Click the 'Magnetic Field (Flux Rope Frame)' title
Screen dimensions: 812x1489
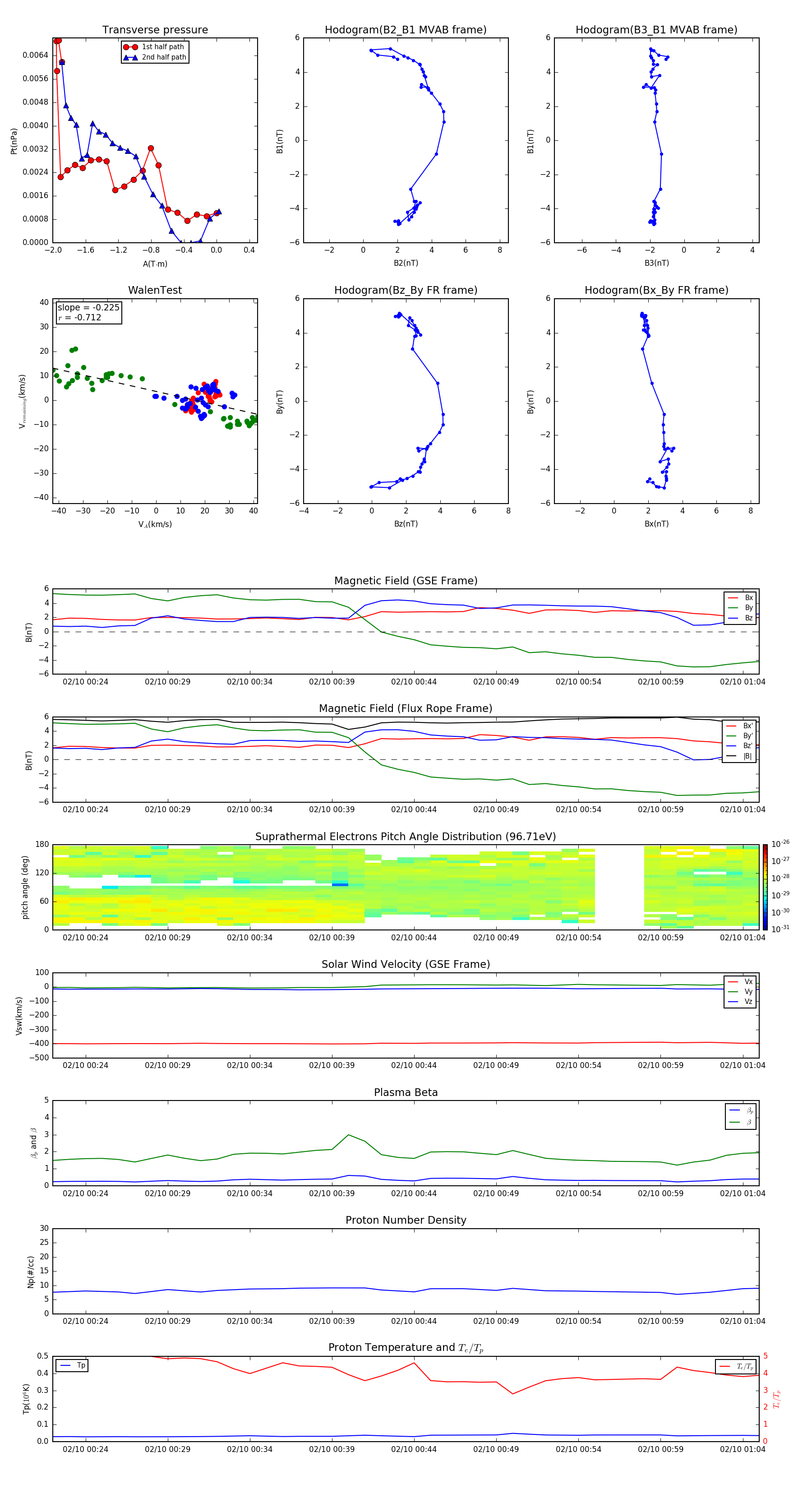(x=406, y=709)
